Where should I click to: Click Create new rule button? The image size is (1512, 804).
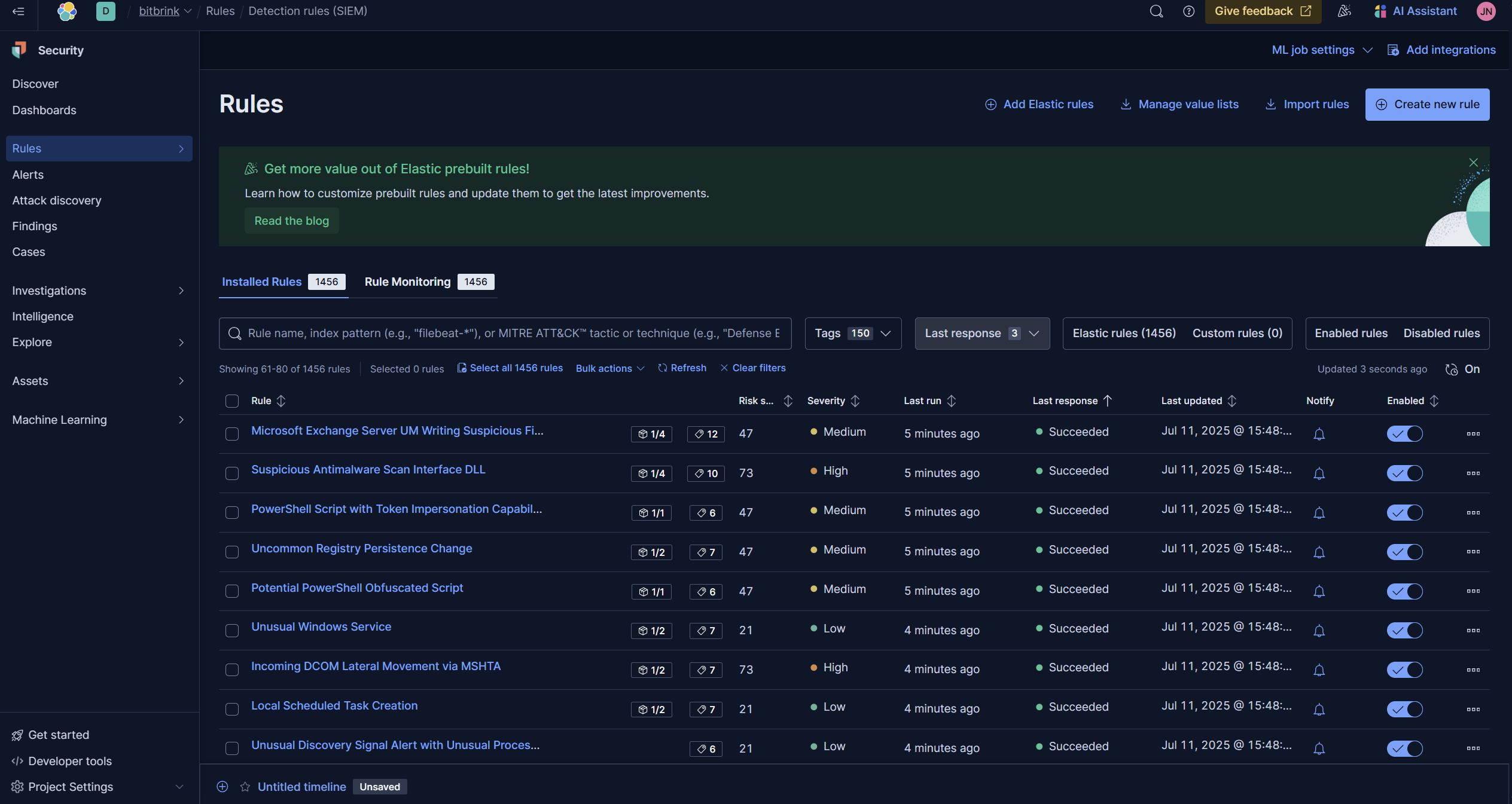(x=1426, y=105)
